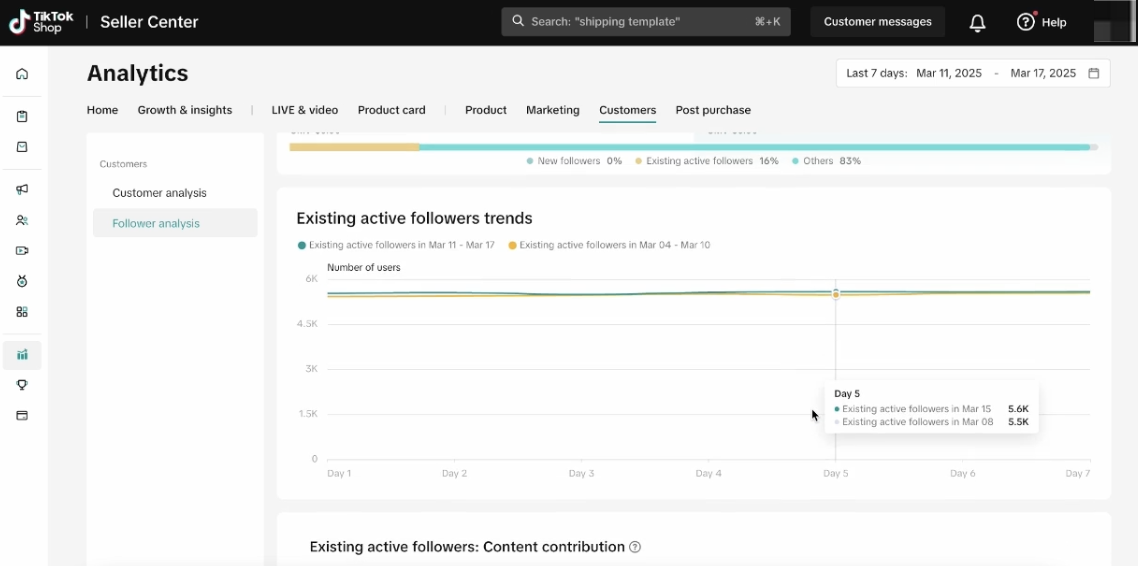
Task: Open the notifications bell icon
Action: pos(977,23)
